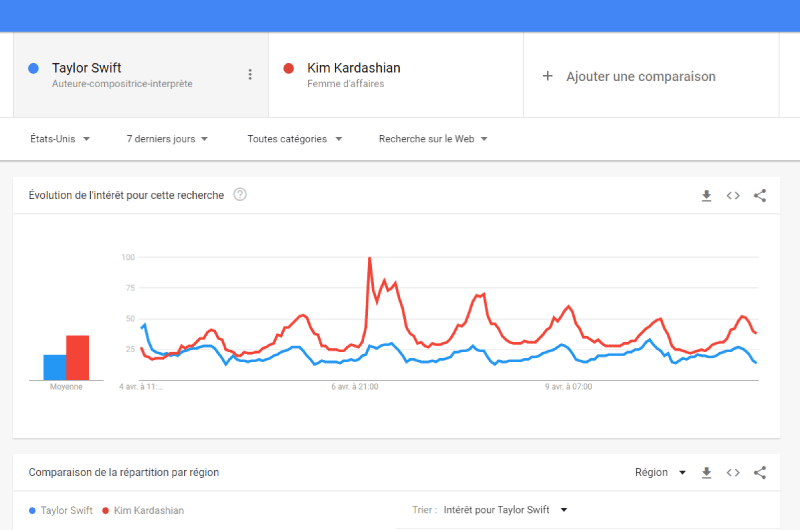Viewport: 800px width, 530px height.
Task: Open embed code for regional comparison
Action: point(733,473)
